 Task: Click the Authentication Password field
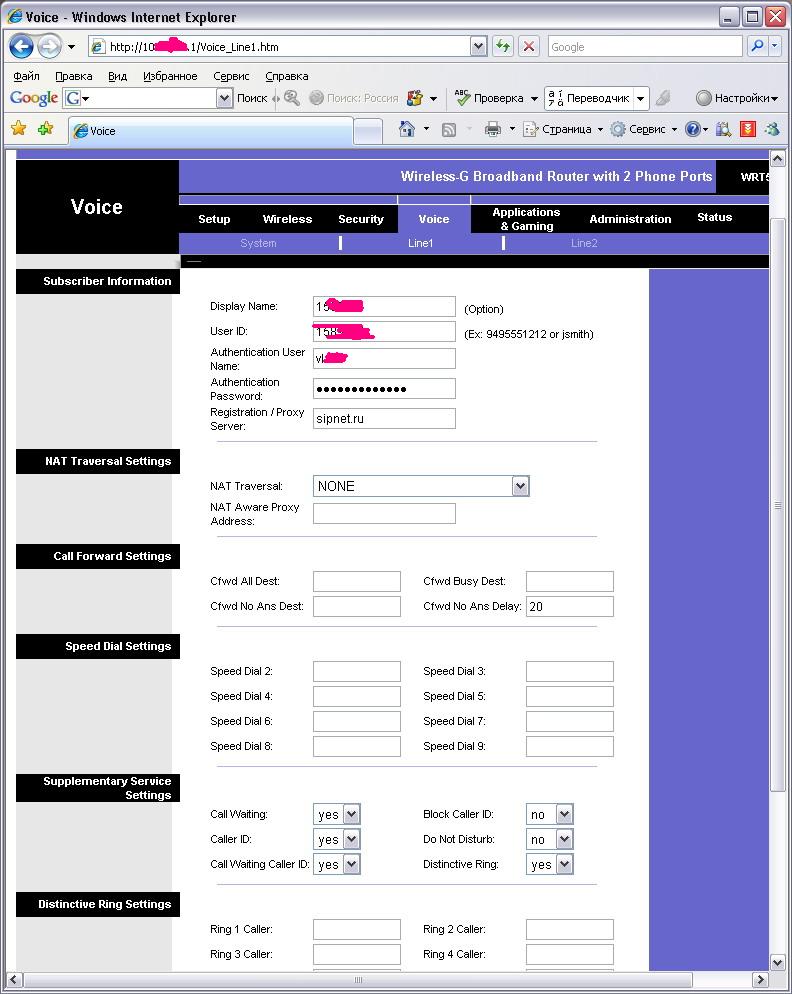(384, 389)
